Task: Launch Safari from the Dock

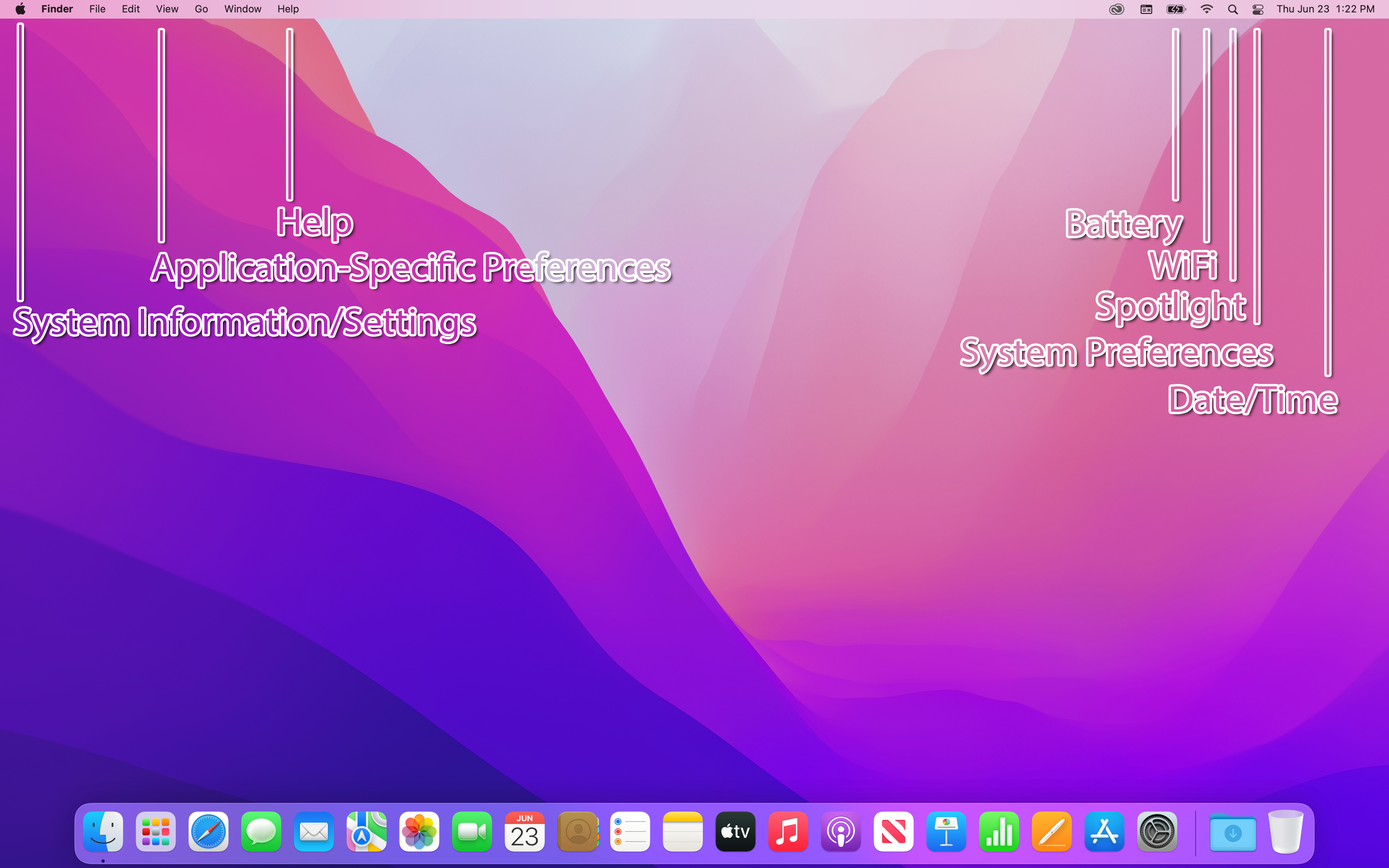Action: (x=209, y=831)
